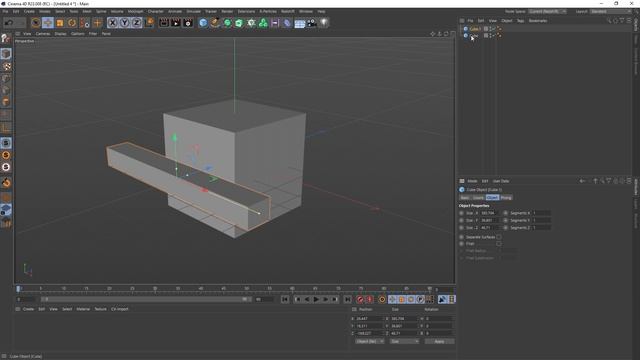Open Material Manager Create menu
The image size is (640, 360).
click(28, 309)
